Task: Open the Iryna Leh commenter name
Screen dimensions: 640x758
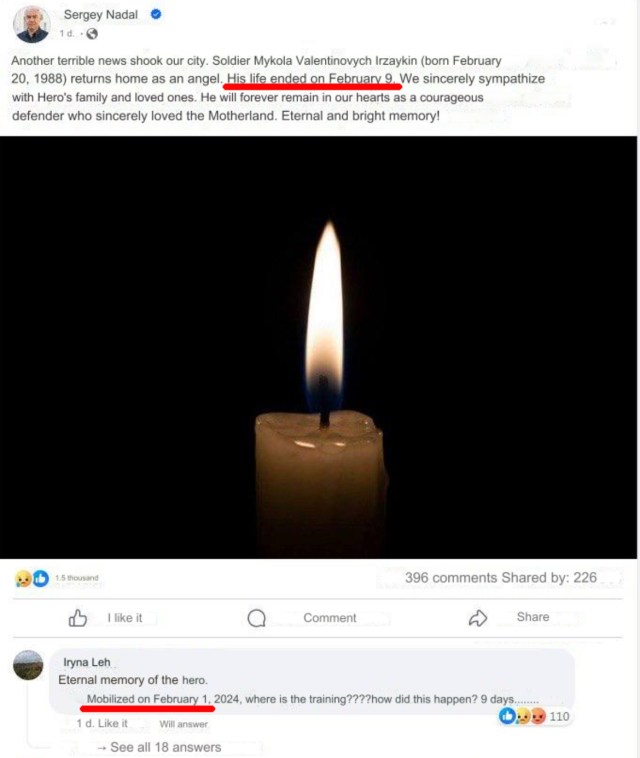Action: click(x=87, y=662)
